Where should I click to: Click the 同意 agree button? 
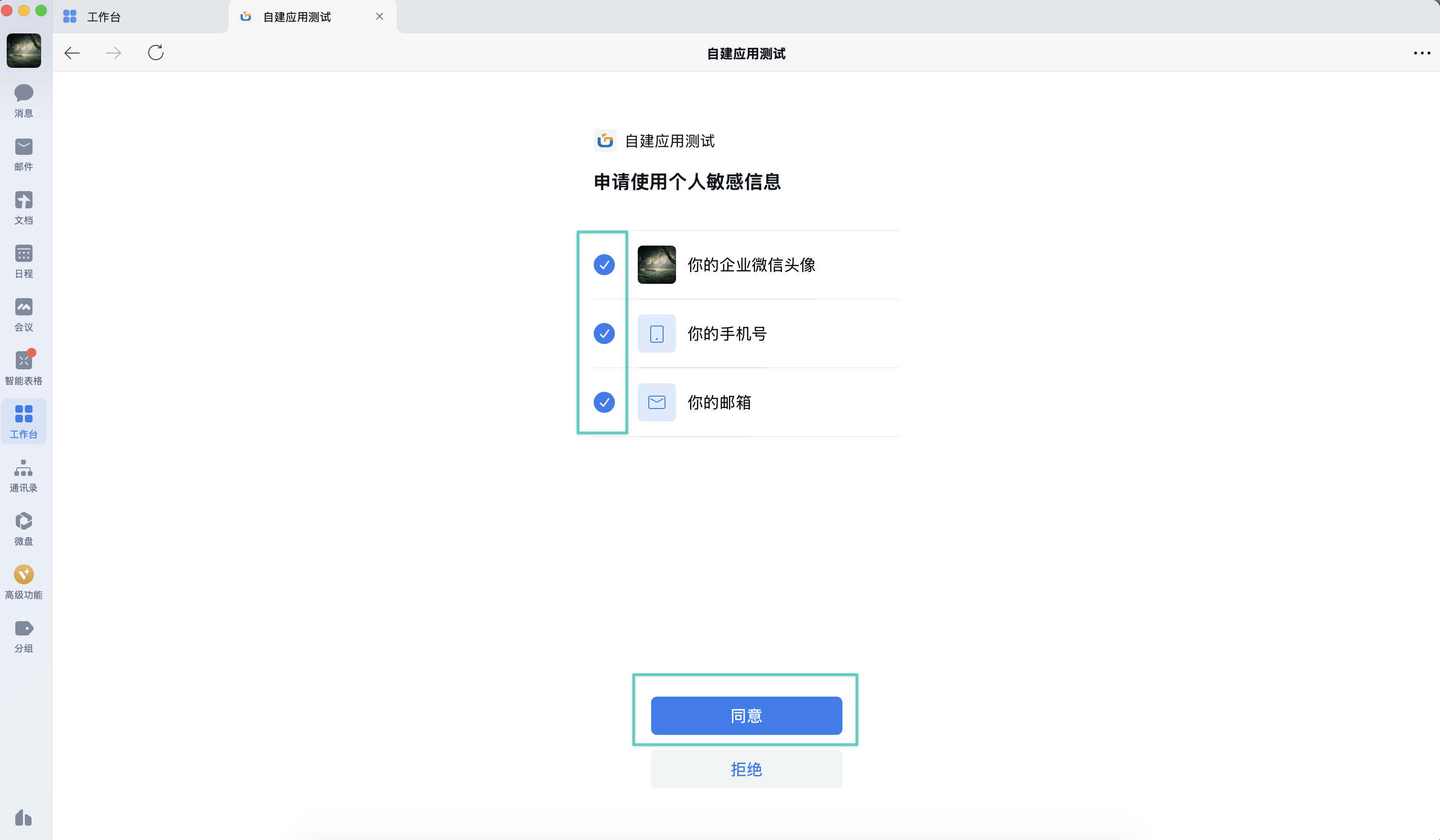click(x=746, y=715)
